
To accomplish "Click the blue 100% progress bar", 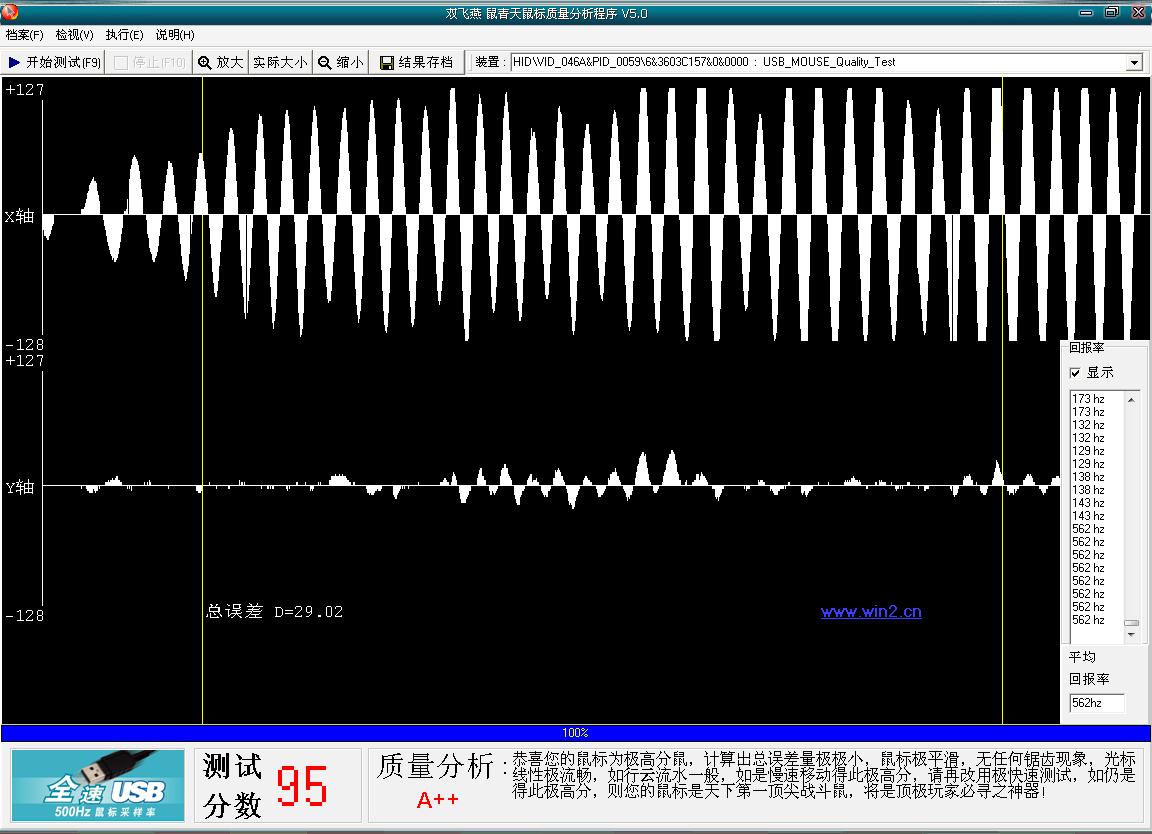I will 575,733.
